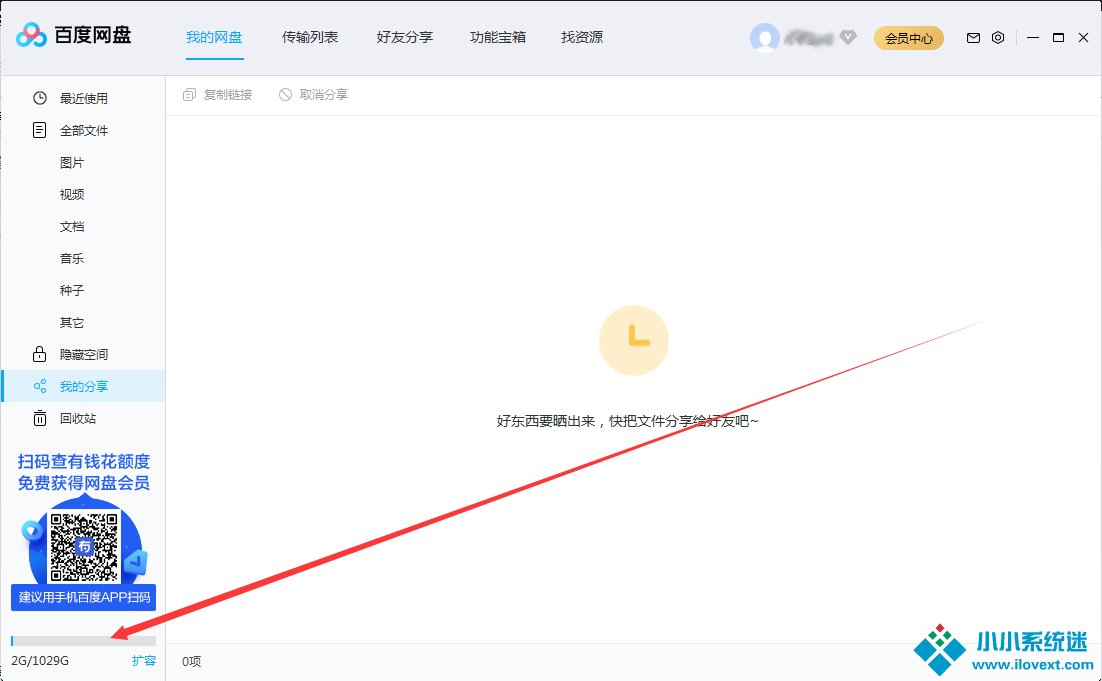
Task: Open 最近使用 recent files
Action: point(83,98)
